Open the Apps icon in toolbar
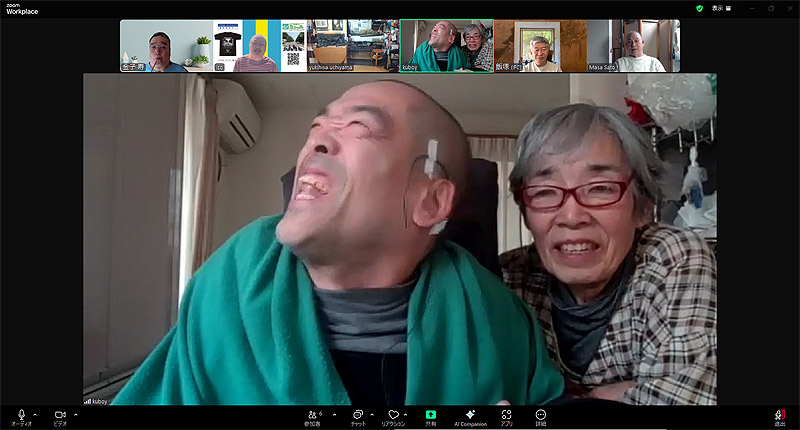800x430 pixels. point(507,414)
